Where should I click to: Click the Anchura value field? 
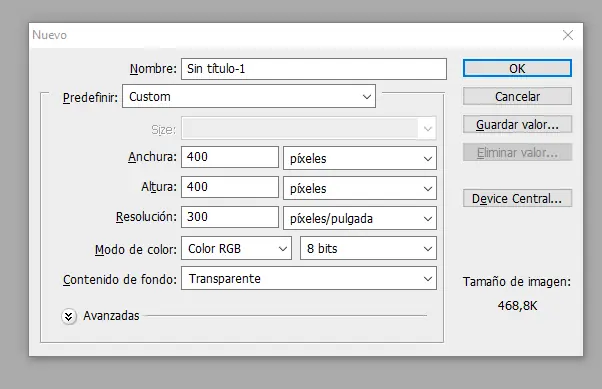[x=230, y=157]
